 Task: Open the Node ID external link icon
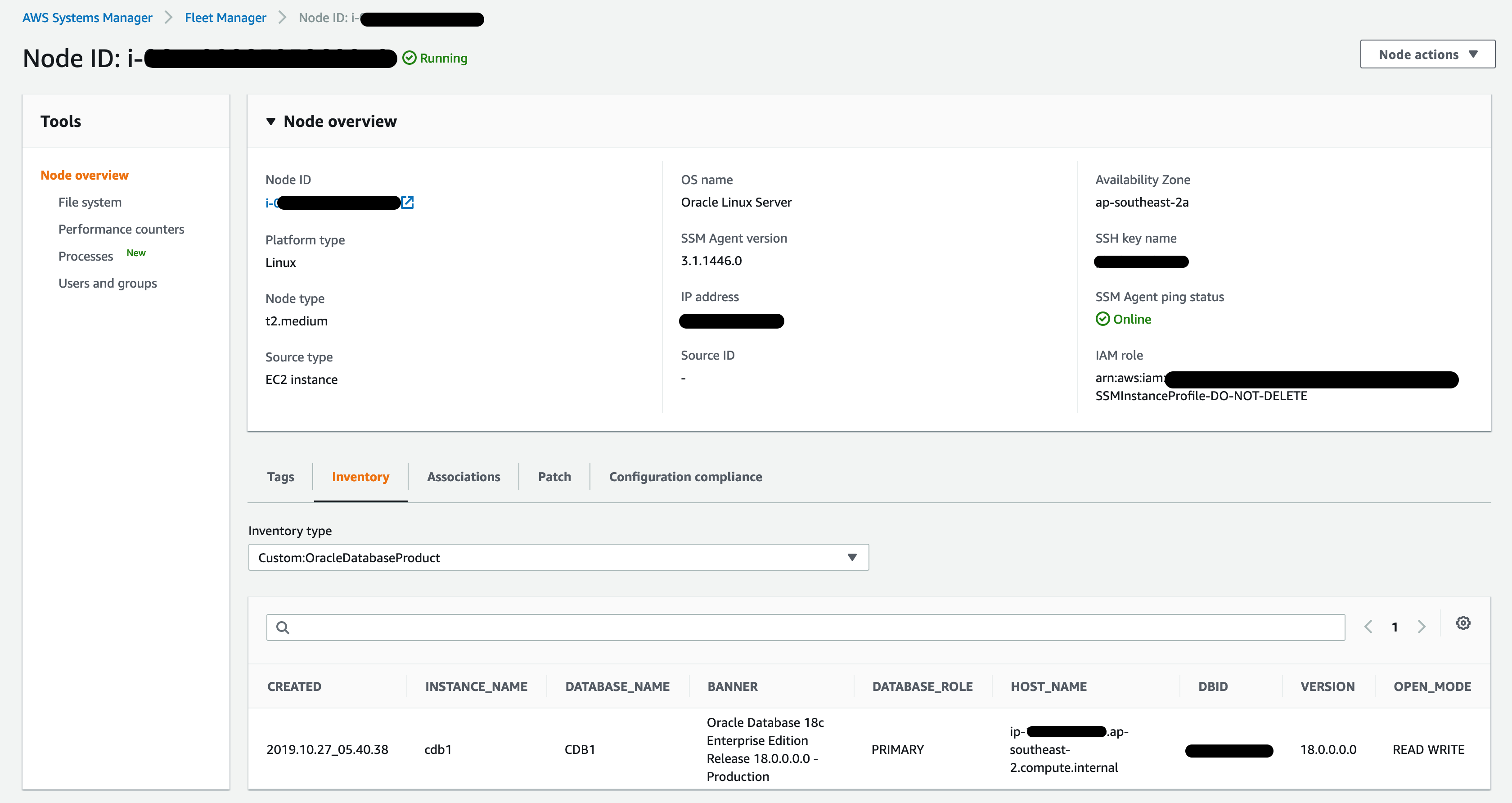[407, 203]
